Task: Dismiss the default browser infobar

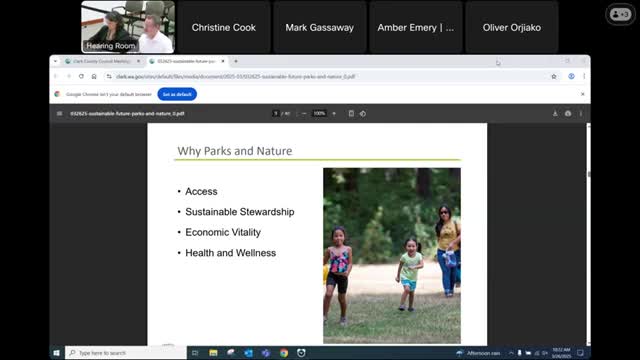Action: click(582, 94)
